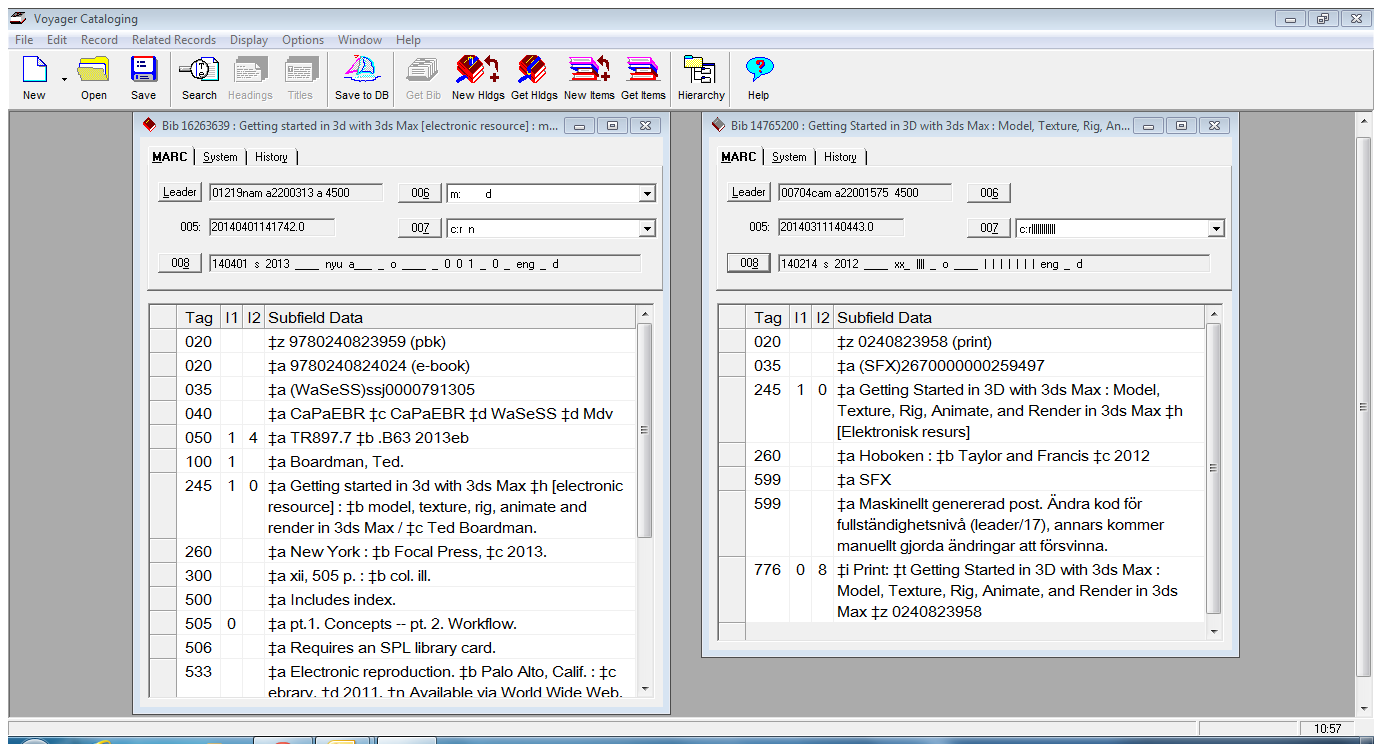Click the Open folder toolbar icon
This screenshot has width=1382, height=744.
click(94, 78)
